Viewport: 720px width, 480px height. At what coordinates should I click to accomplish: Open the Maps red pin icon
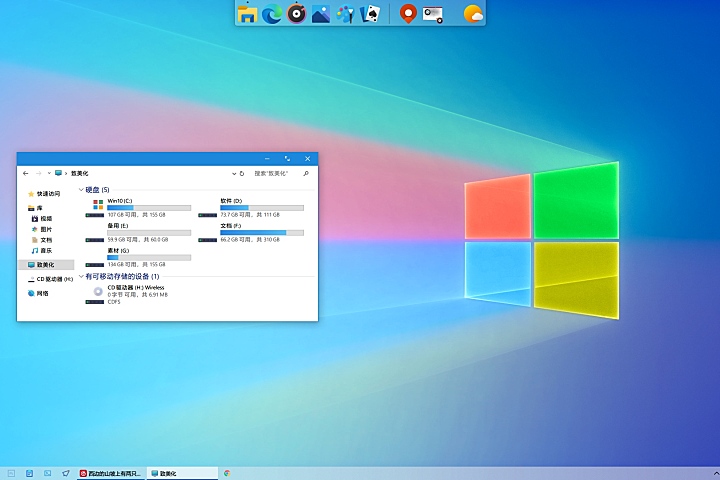tap(408, 13)
